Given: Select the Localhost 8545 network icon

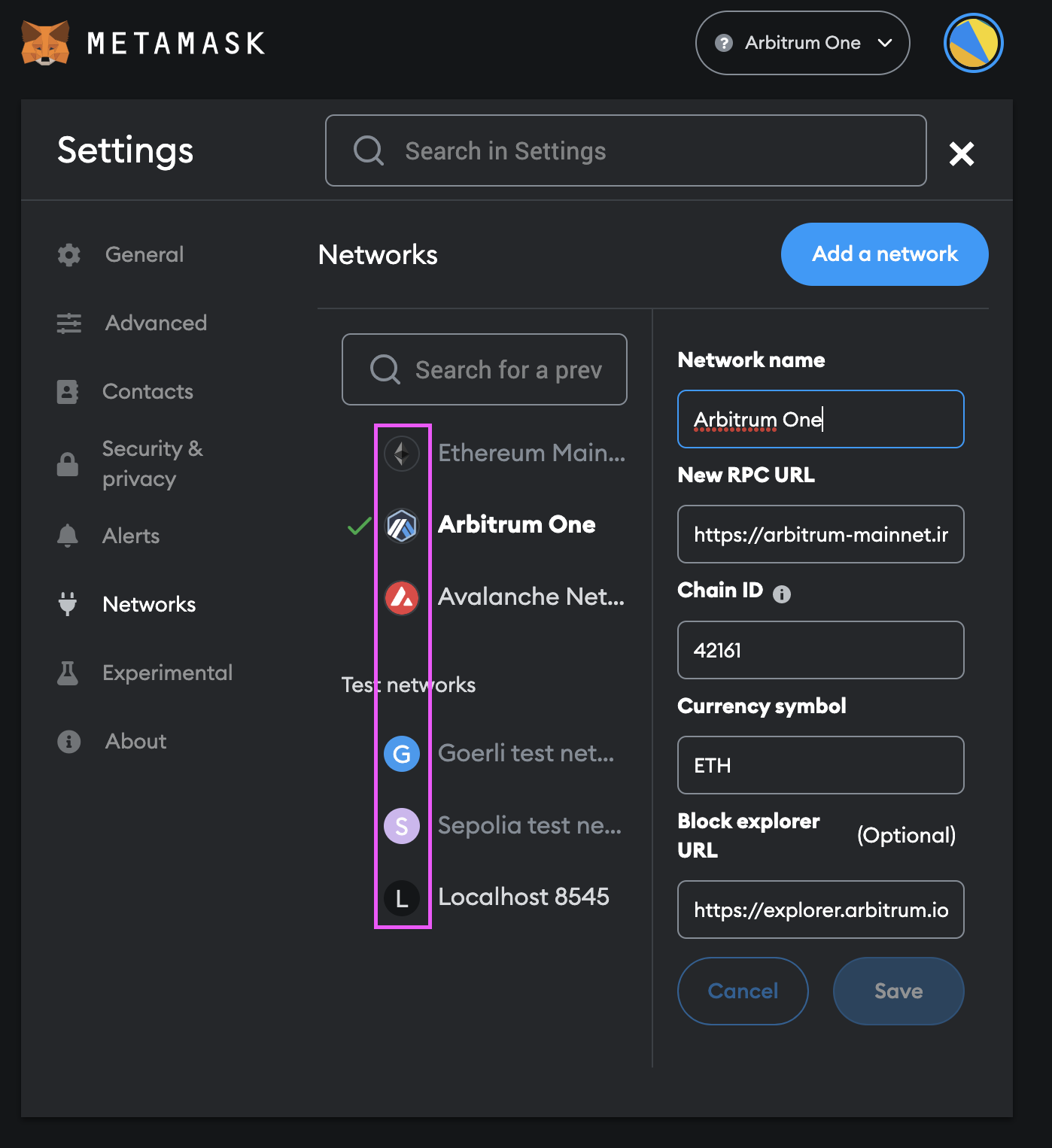Looking at the screenshot, I should [402, 897].
